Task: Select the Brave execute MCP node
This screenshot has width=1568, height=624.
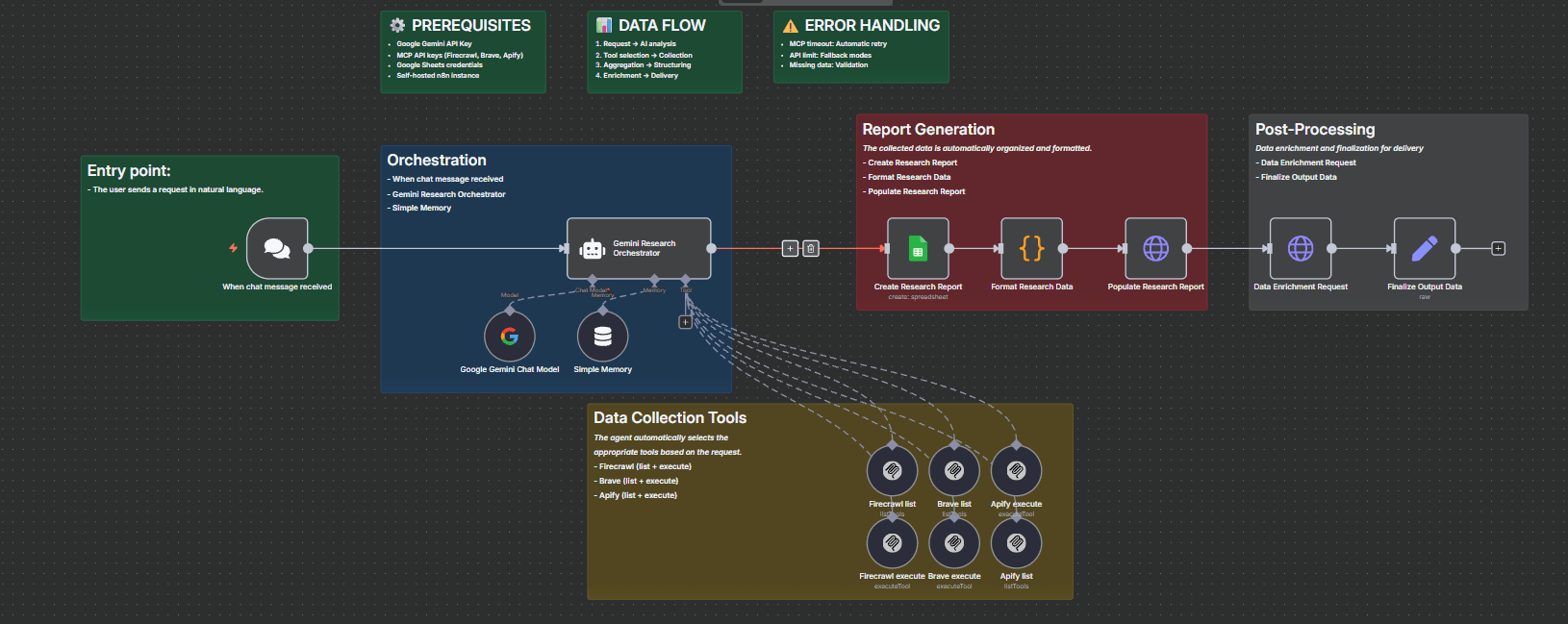Action: pos(954,543)
